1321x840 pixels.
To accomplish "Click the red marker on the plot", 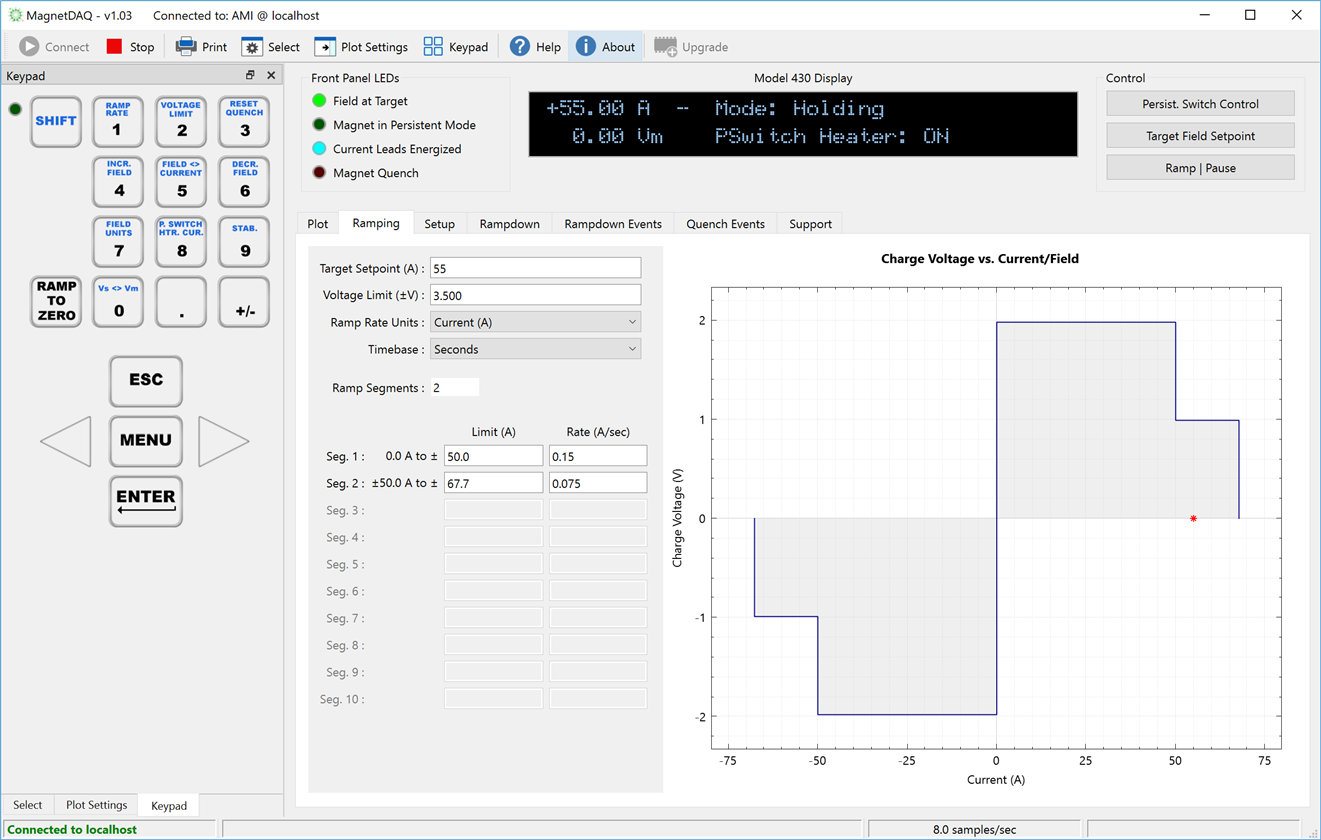I will point(1194,518).
